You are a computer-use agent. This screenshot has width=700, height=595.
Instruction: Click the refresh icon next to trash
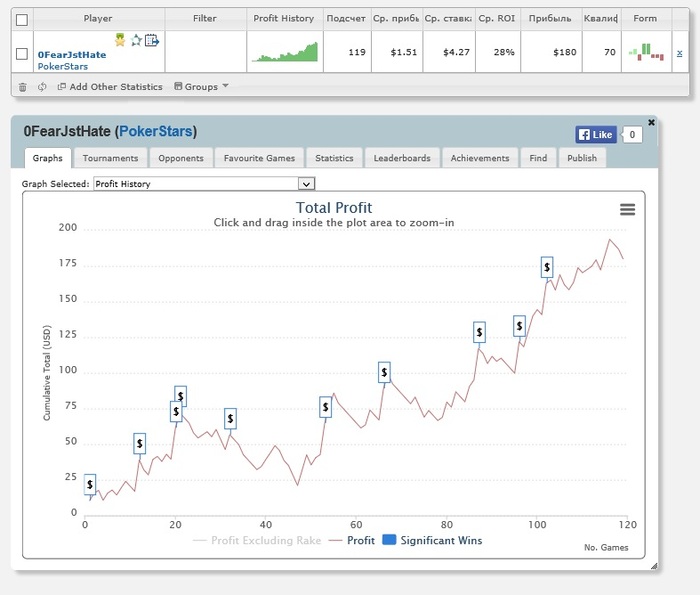click(x=42, y=87)
